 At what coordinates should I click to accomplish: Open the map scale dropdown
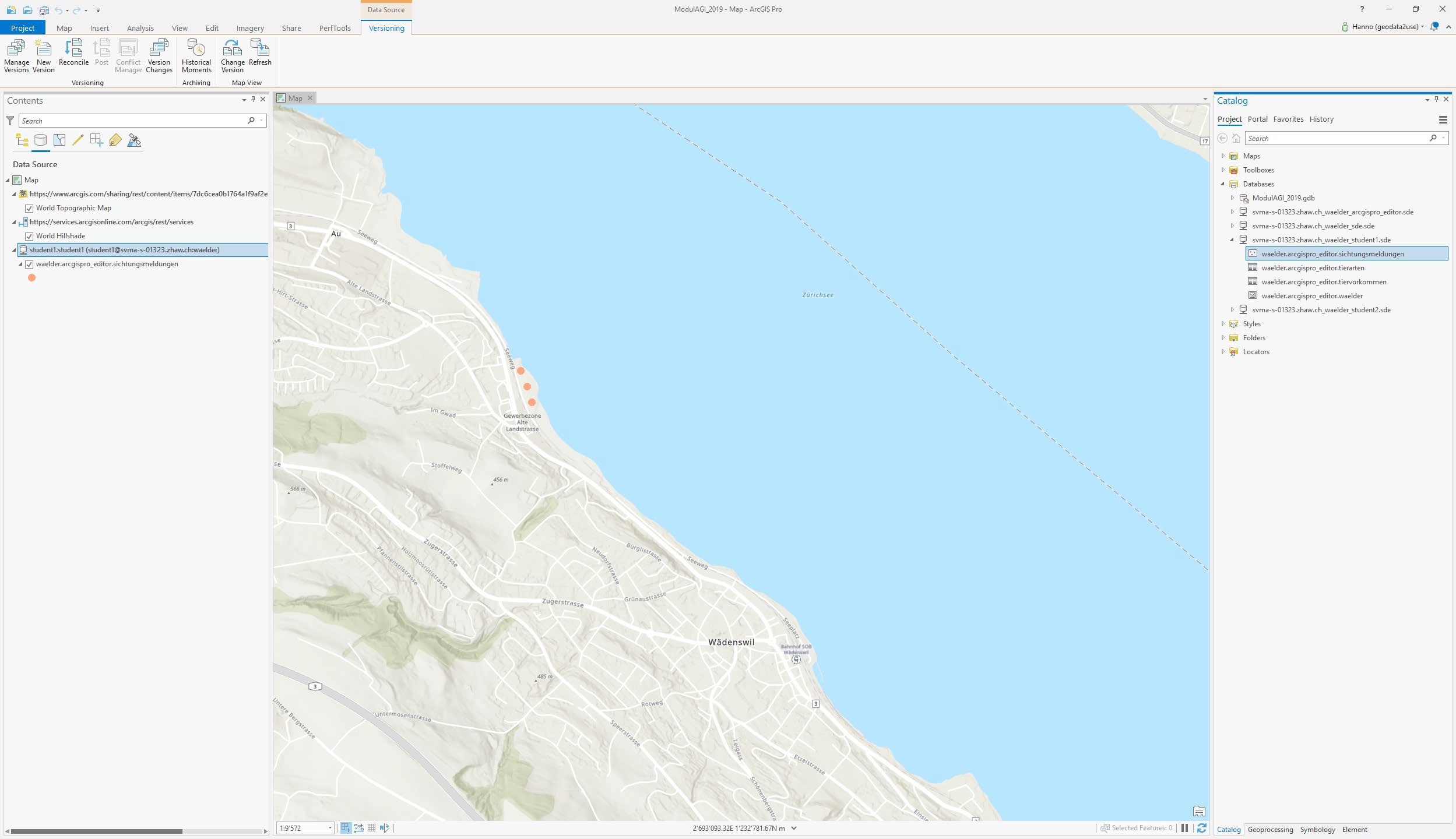pyautogui.click(x=330, y=828)
